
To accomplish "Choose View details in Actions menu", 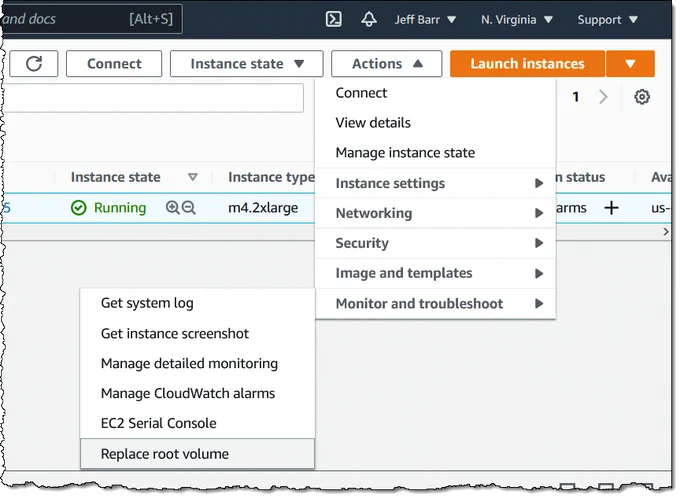I will (x=435, y=123).
